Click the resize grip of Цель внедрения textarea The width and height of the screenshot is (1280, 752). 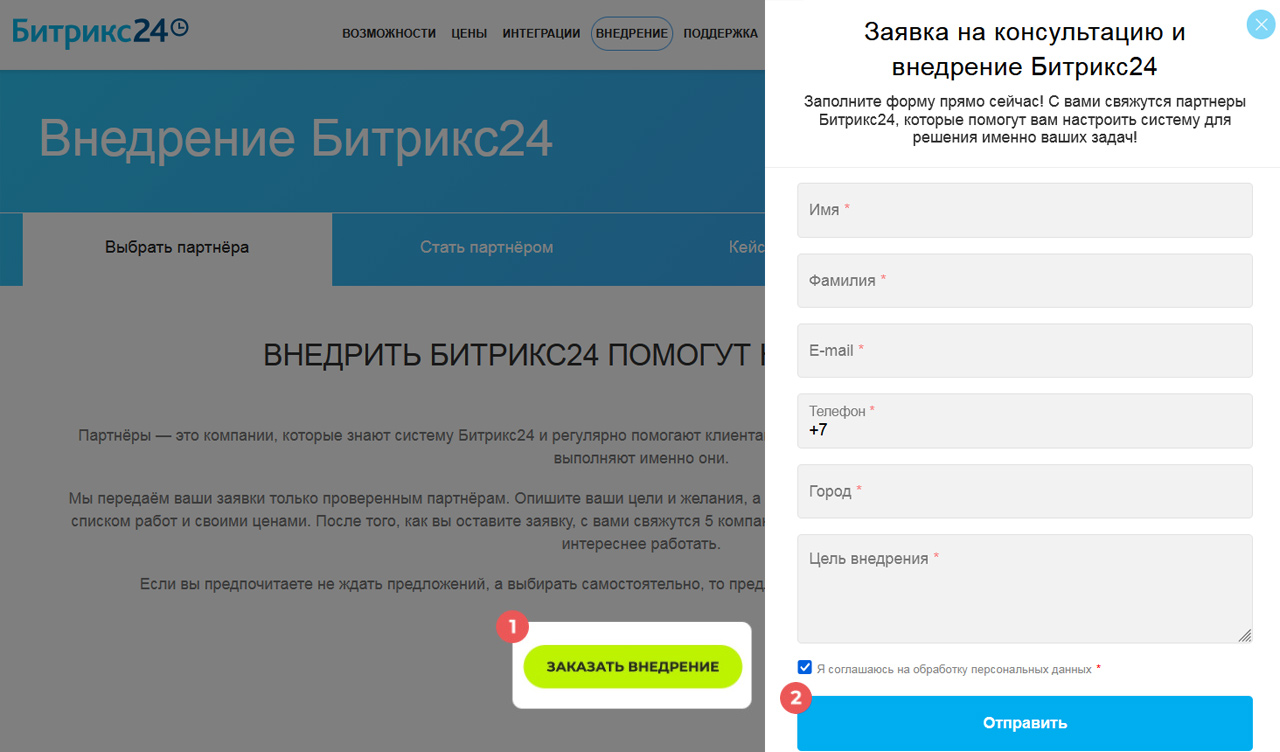pyautogui.click(x=1245, y=635)
